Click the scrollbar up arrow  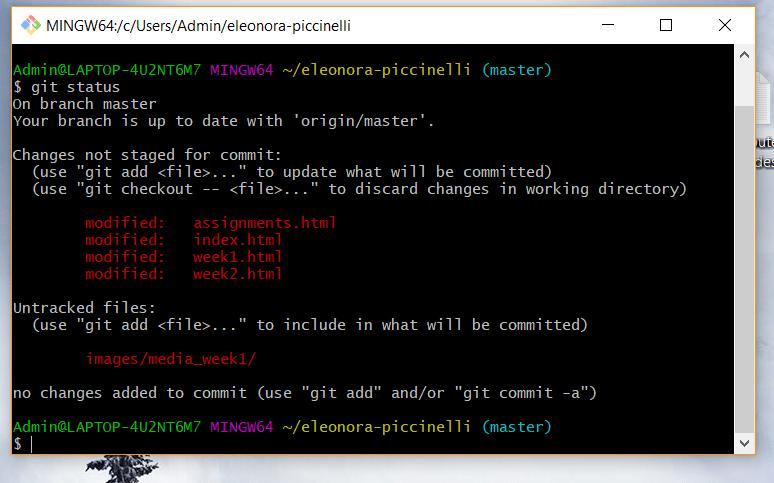(x=744, y=55)
